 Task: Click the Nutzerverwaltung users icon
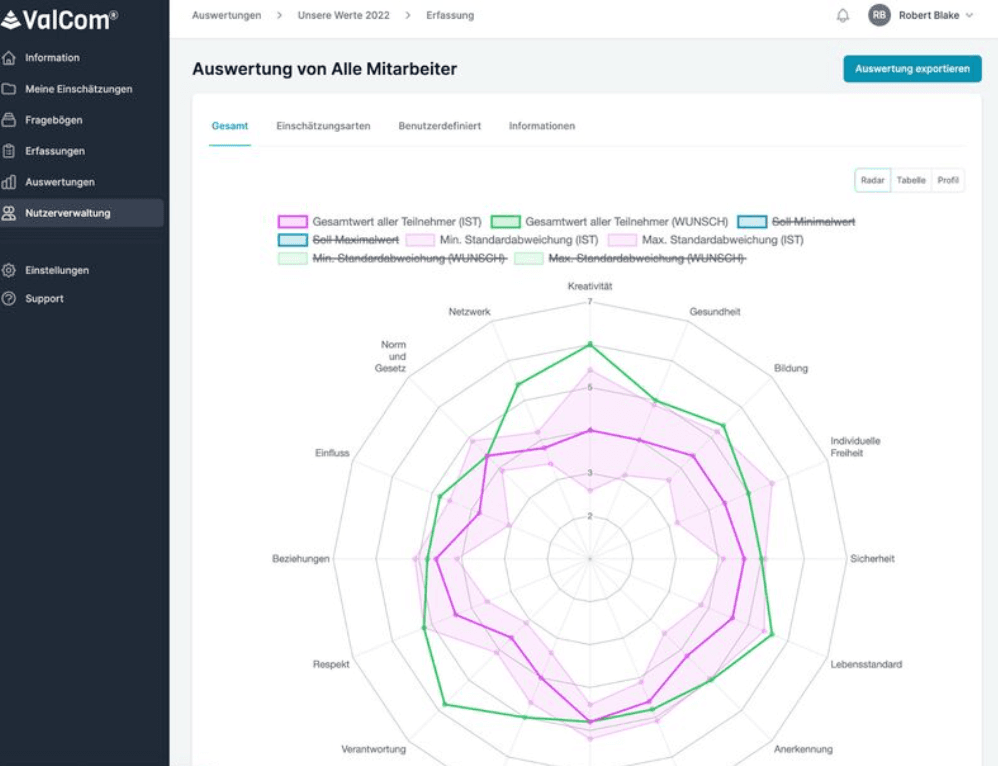click(x=9, y=213)
